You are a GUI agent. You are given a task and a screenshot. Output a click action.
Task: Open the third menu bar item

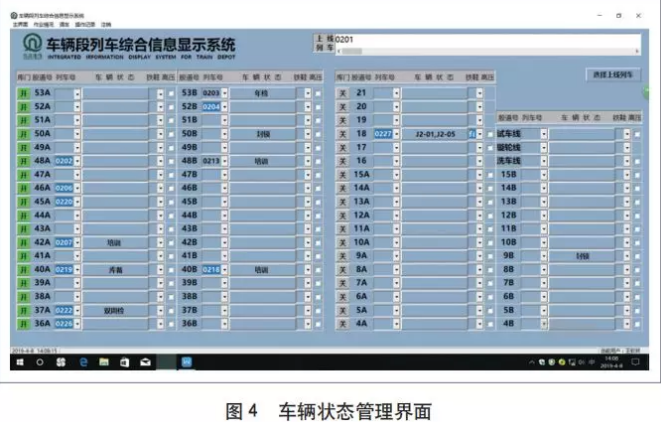coord(64,24)
